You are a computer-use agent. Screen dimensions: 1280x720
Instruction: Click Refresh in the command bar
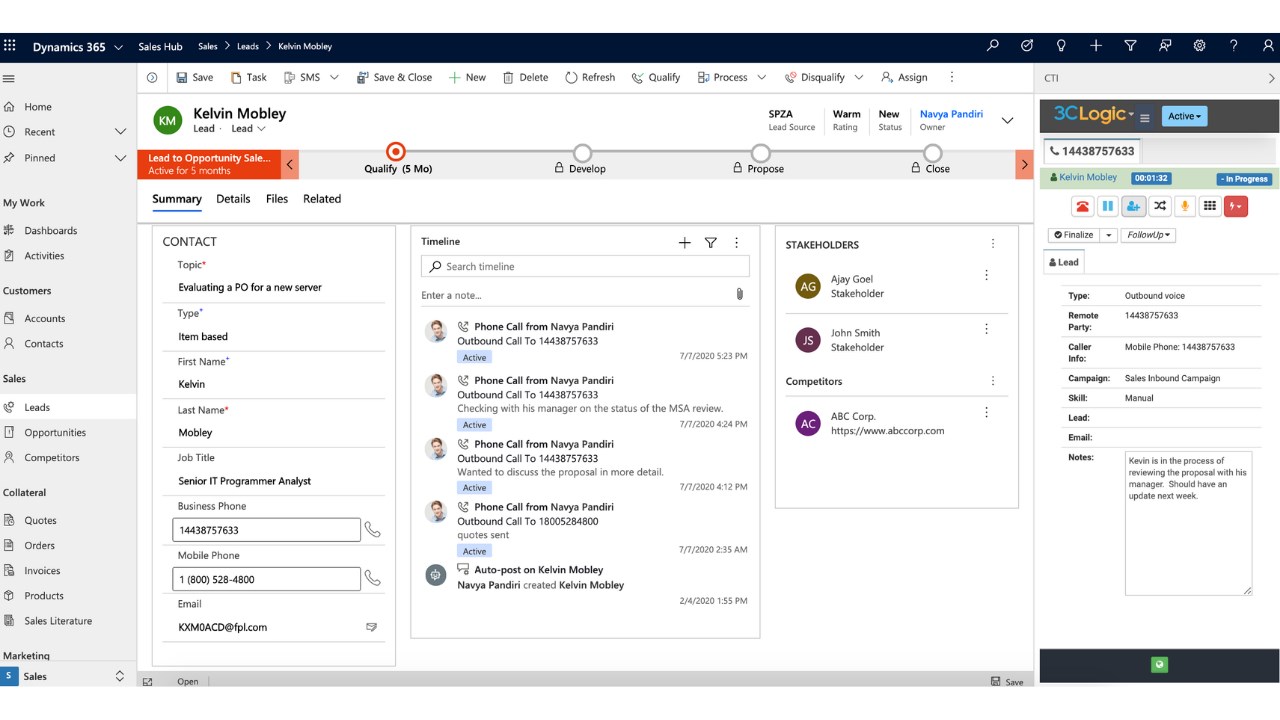click(x=590, y=77)
